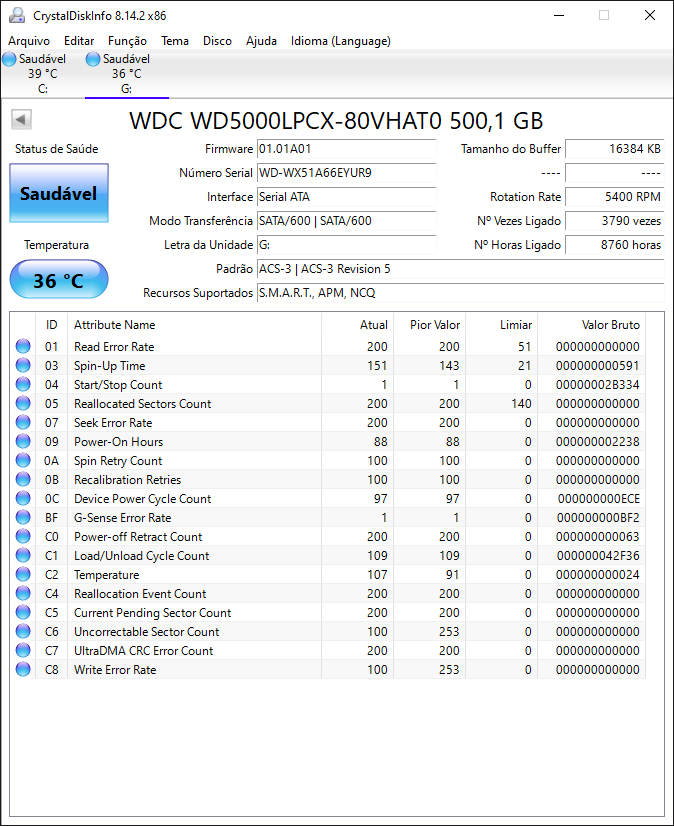Open the Disco menu
Viewport: 674px width, 826px height.
[x=217, y=41]
